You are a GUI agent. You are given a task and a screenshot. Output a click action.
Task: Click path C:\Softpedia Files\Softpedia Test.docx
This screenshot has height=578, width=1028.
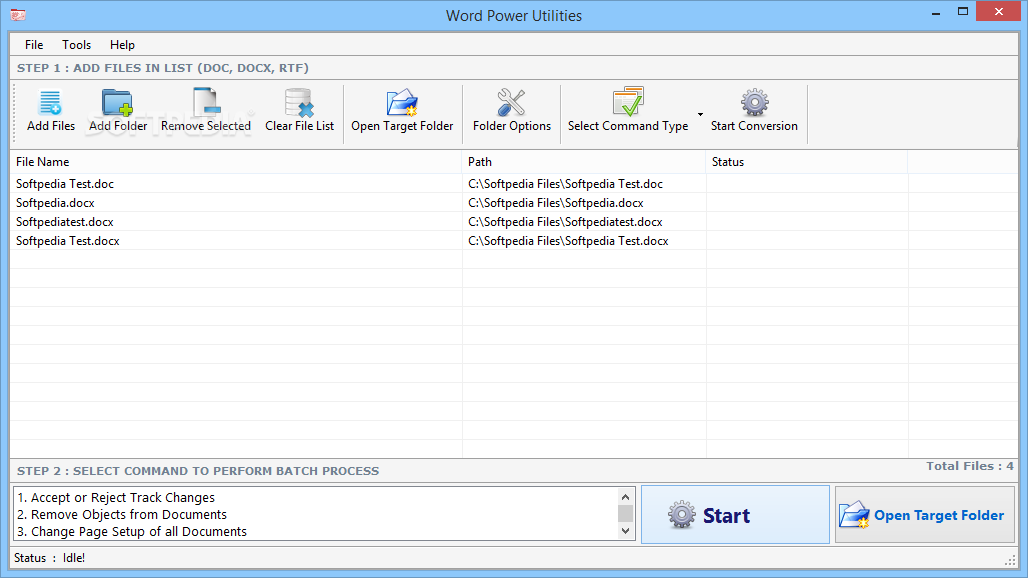(x=568, y=241)
